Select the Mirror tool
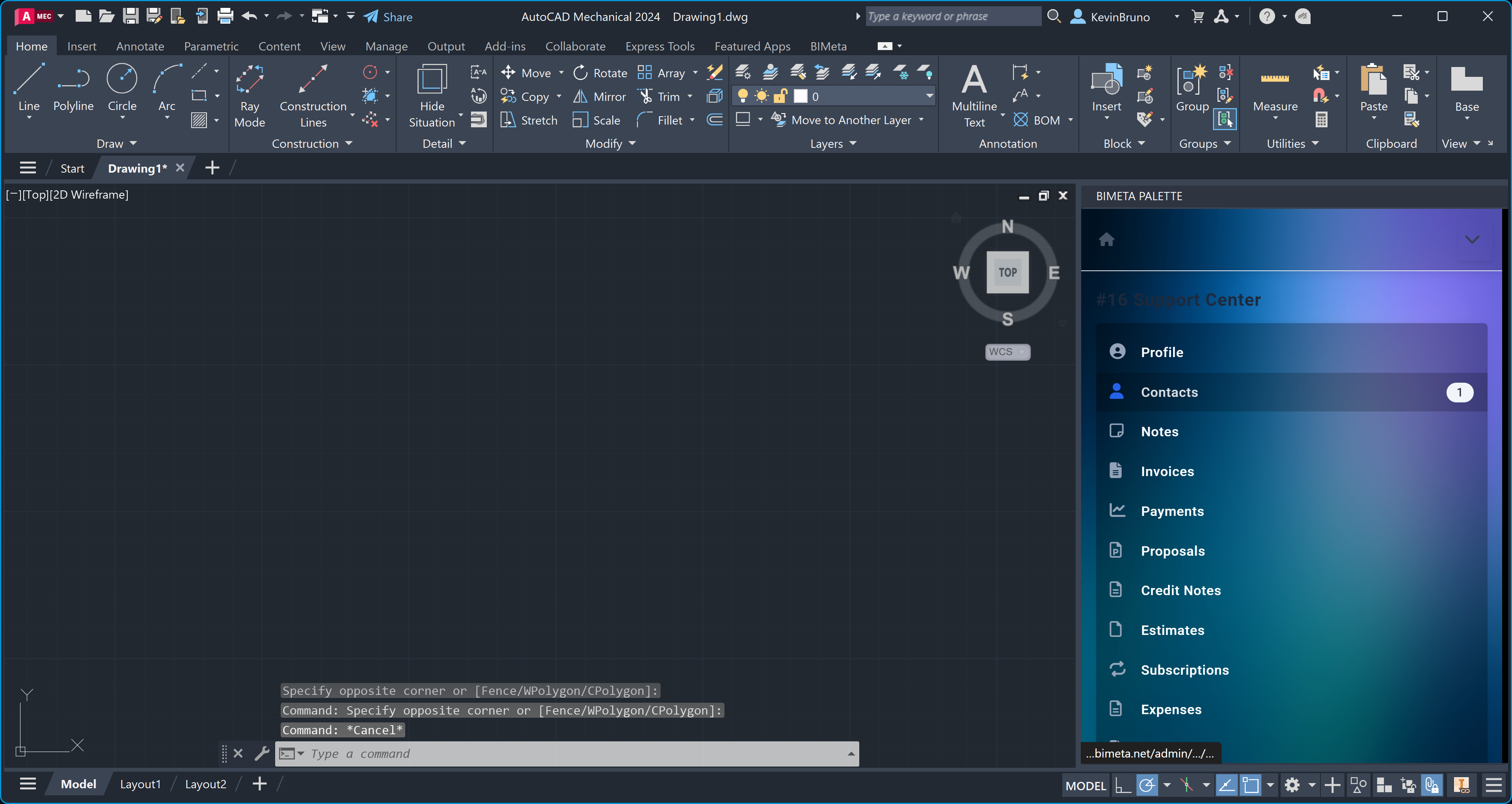 600,96
